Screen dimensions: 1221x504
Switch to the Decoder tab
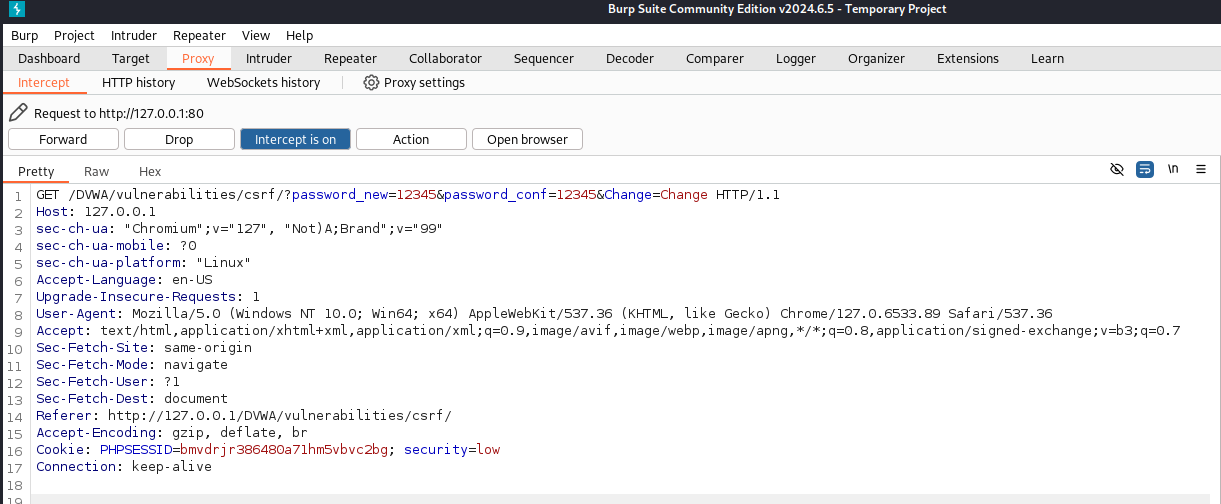coord(630,58)
